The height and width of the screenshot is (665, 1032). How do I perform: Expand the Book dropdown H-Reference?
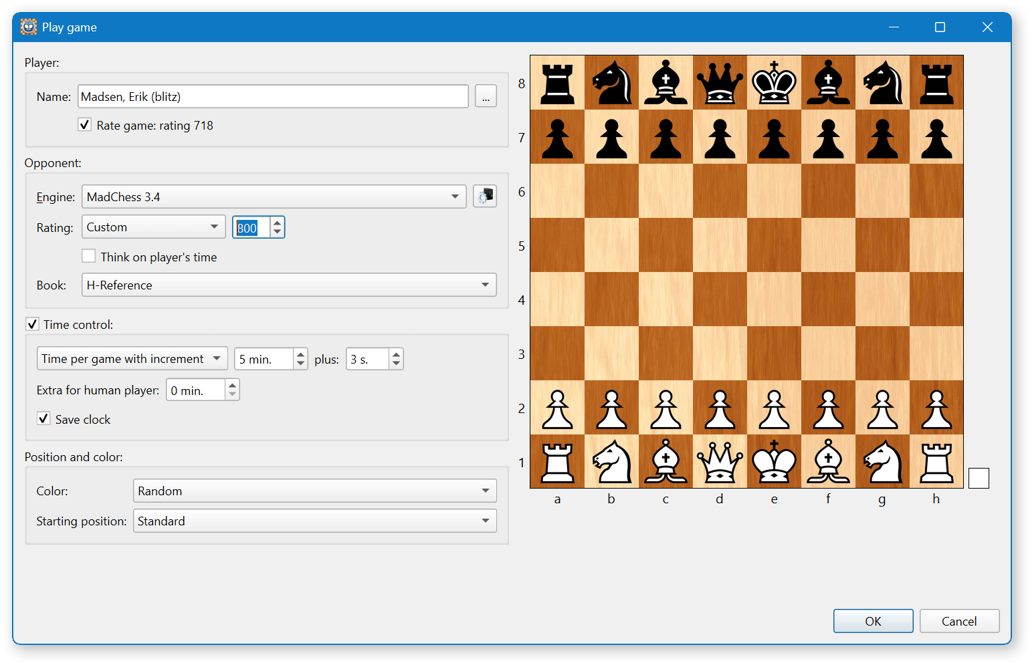(289, 285)
